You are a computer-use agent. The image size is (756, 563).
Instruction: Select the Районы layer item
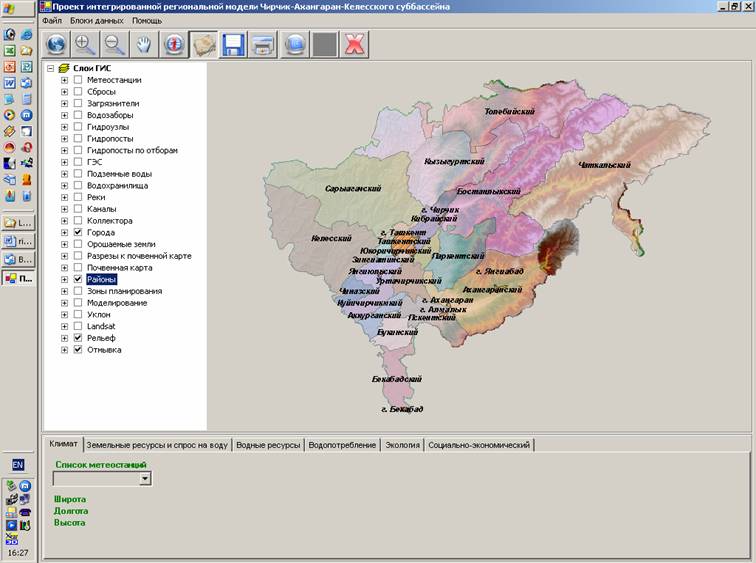click(101, 280)
